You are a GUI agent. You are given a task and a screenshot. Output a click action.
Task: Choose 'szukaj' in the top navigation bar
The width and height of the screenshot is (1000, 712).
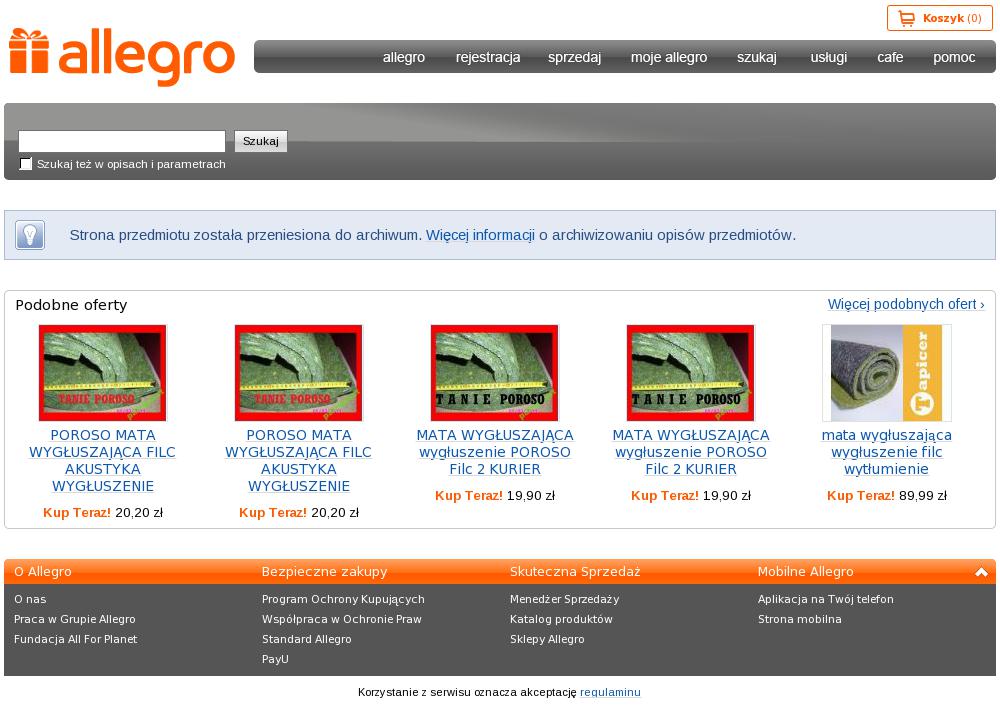click(757, 57)
